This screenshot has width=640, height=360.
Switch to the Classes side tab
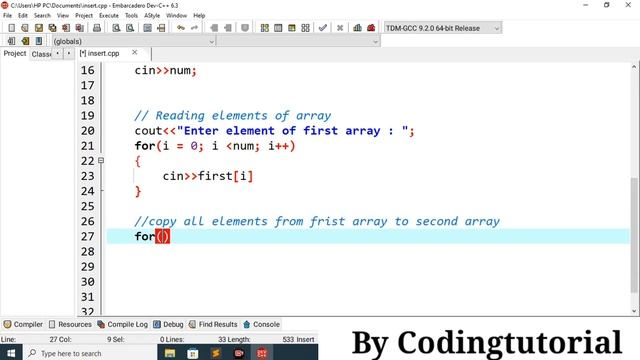click(x=41, y=54)
